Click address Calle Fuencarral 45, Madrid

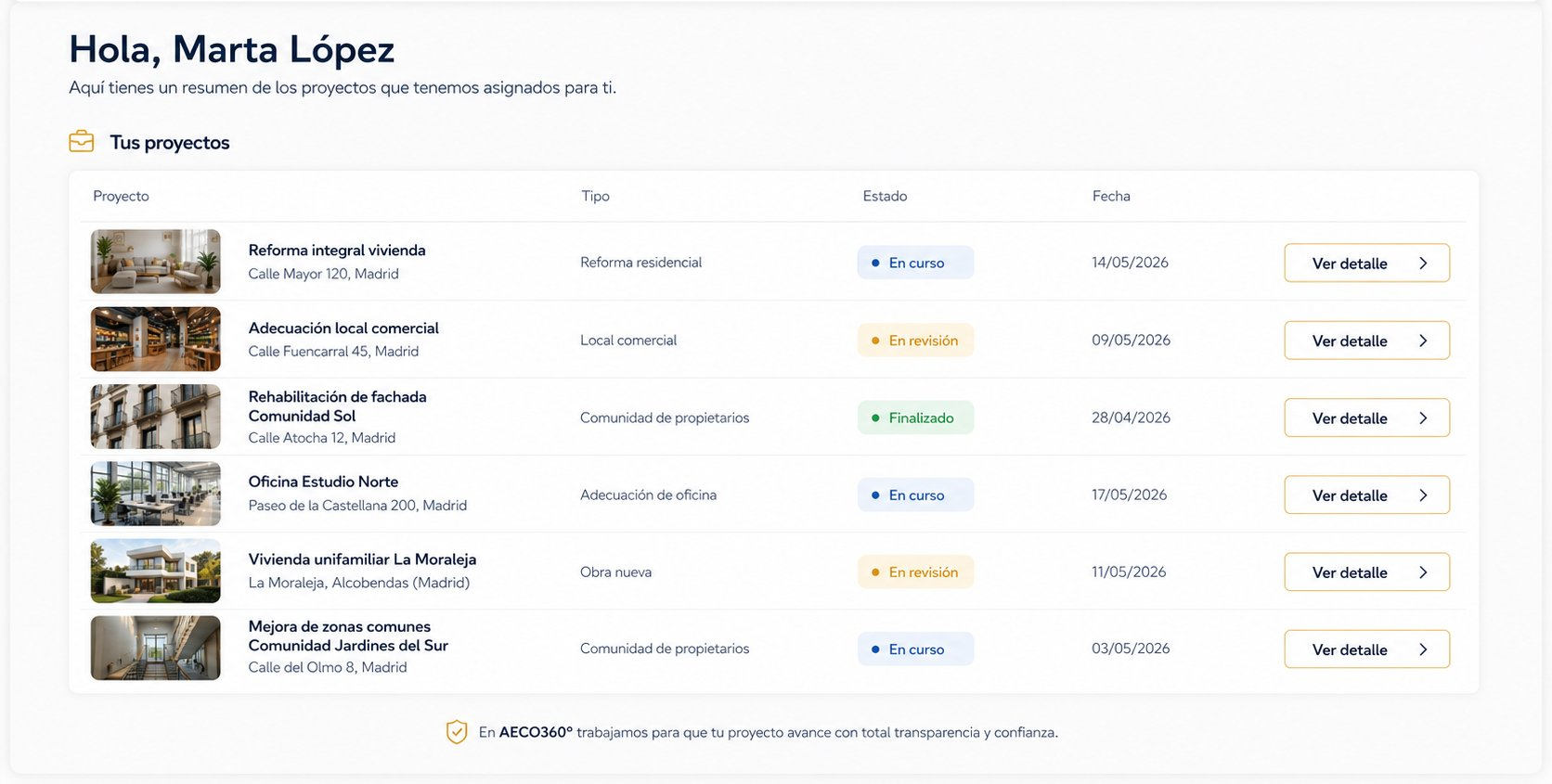click(x=333, y=351)
